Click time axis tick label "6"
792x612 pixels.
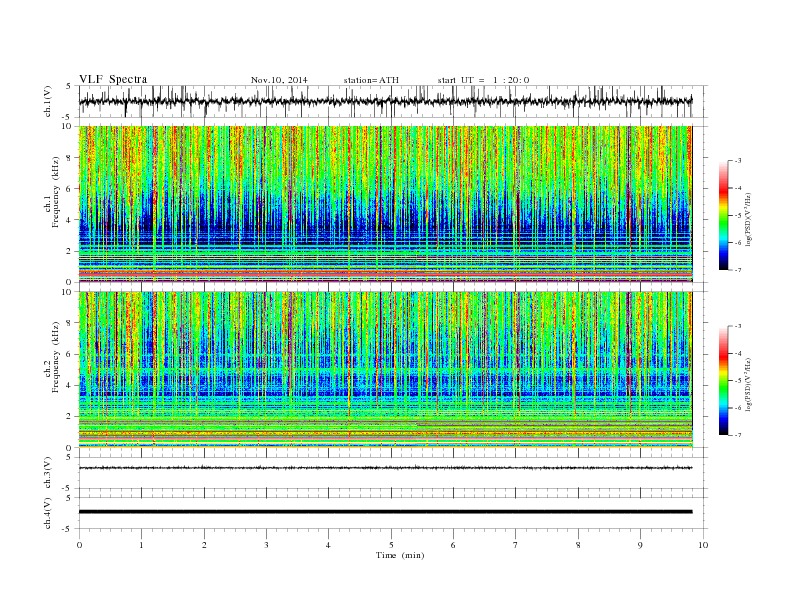453,545
